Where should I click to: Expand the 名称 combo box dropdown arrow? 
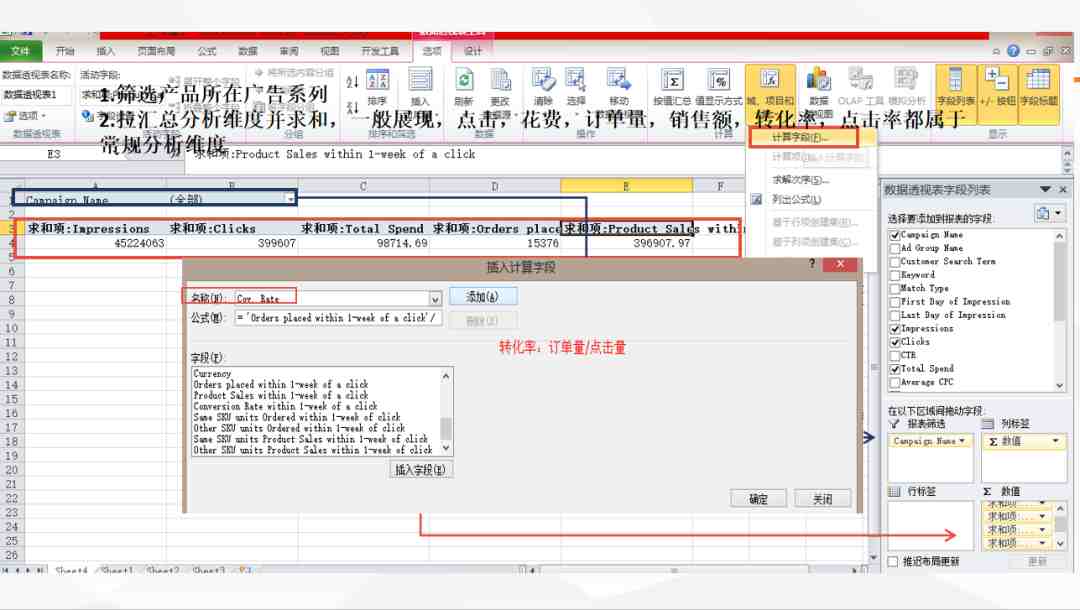tap(435, 299)
